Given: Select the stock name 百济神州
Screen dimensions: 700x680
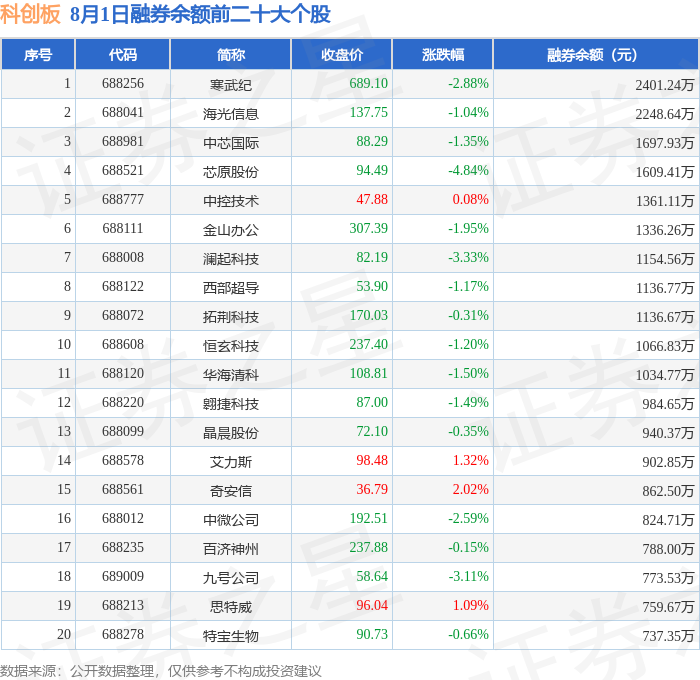Looking at the screenshot, I should (231, 549).
